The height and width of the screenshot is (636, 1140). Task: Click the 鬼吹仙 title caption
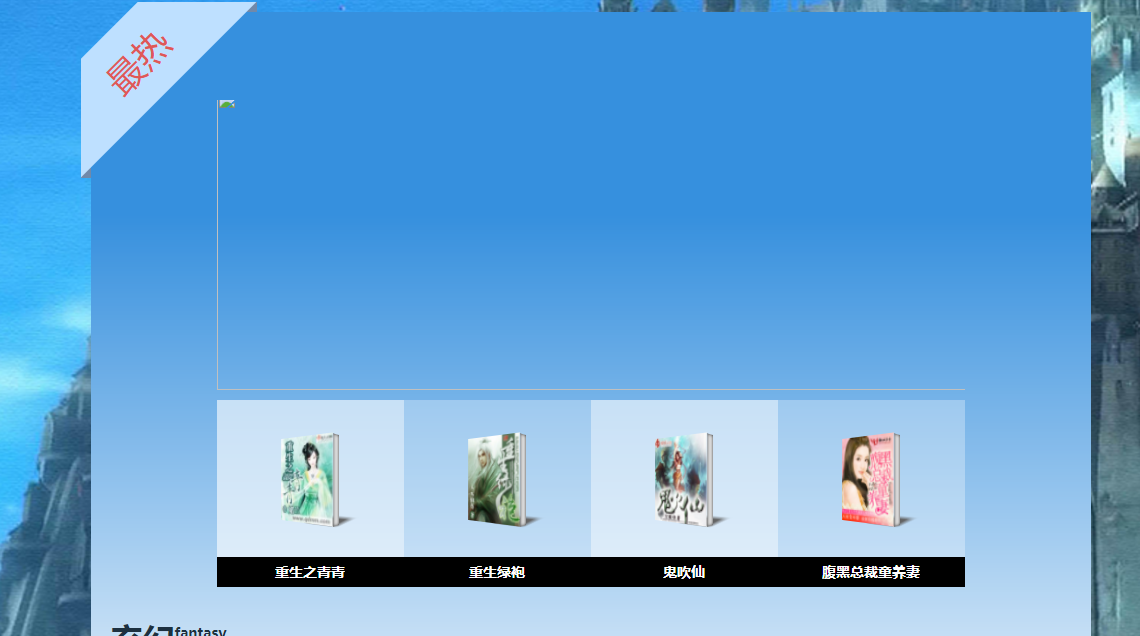point(684,572)
